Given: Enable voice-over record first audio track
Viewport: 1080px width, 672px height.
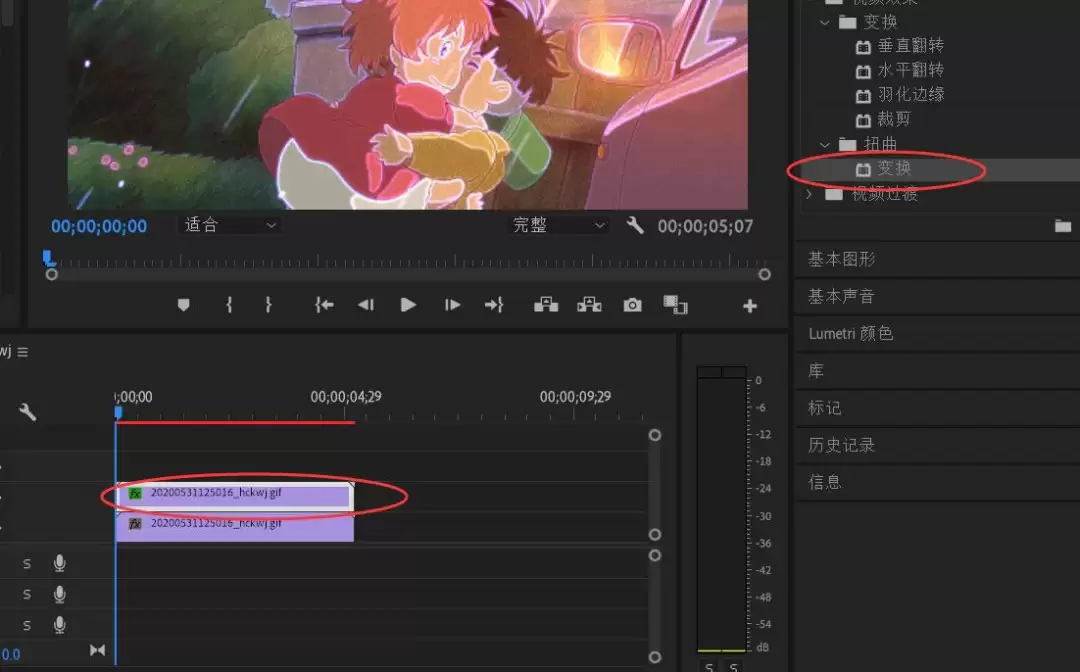Looking at the screenshot, I should (60, 563).
